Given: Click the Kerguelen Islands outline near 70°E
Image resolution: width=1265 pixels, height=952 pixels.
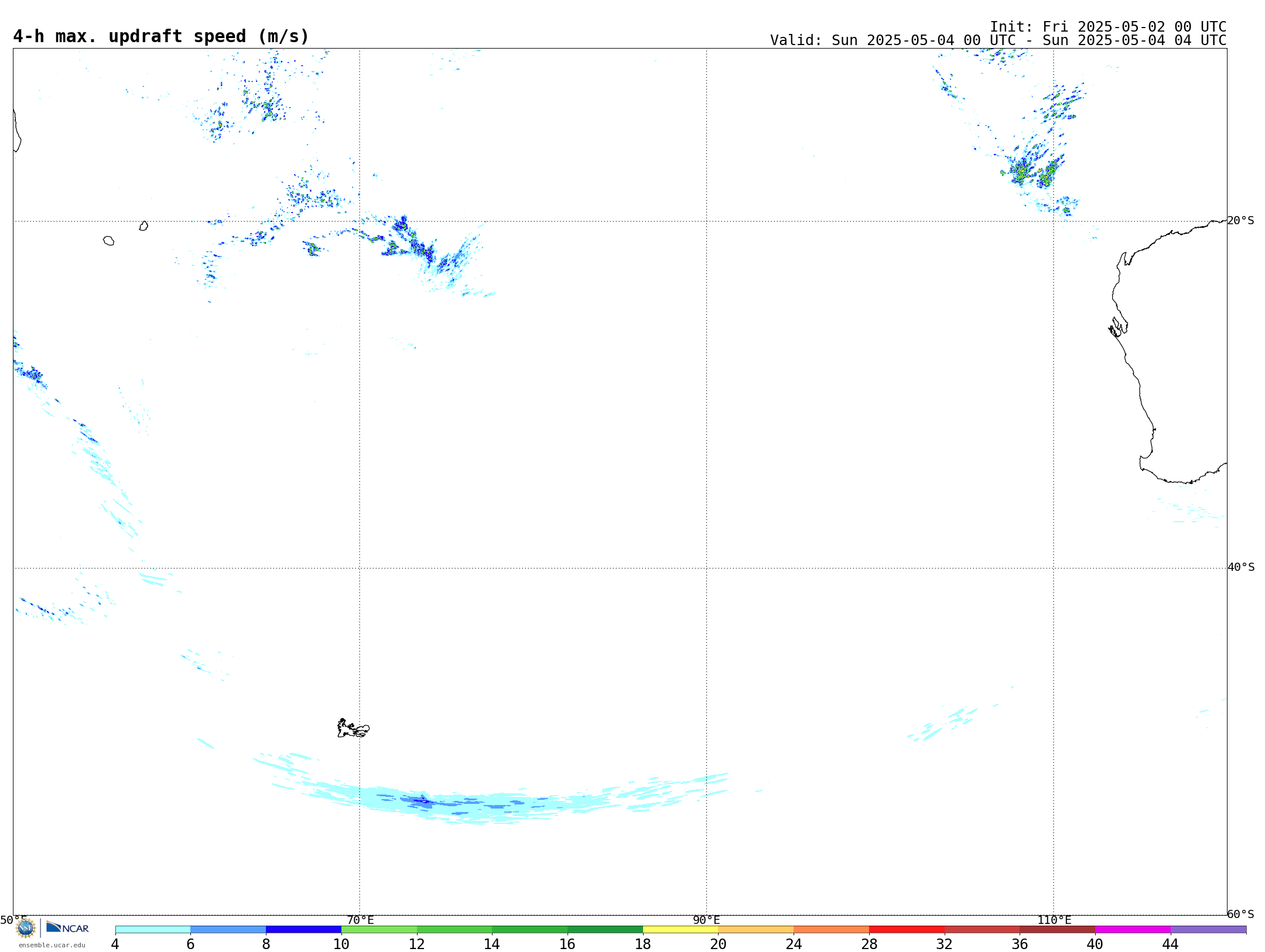Looking at the screenshot, I should pos(353,728).
